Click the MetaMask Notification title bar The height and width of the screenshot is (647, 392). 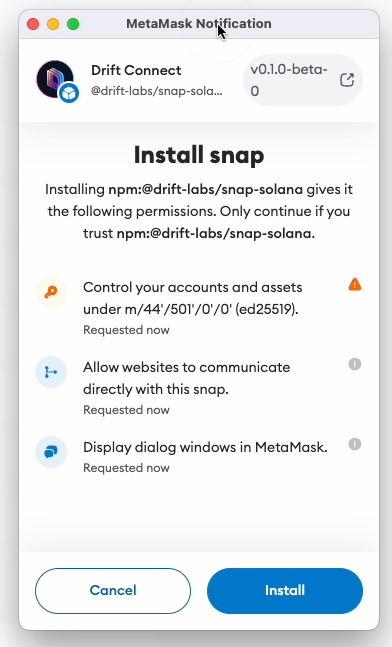pos(199,24)
